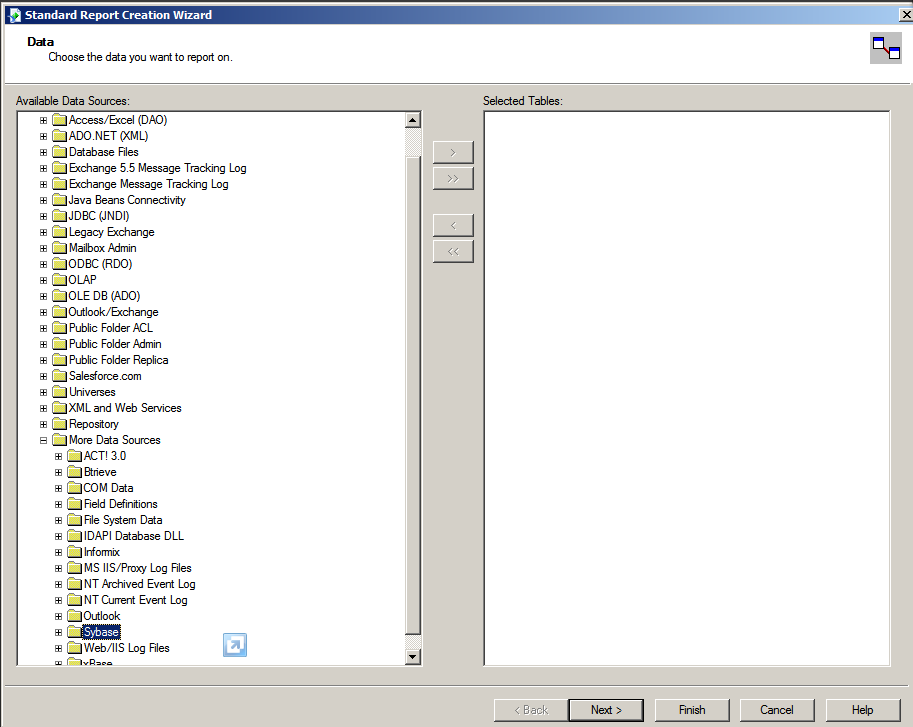
Task: Select the Outlook item under More Data Sources
Action: pos(102,616)
